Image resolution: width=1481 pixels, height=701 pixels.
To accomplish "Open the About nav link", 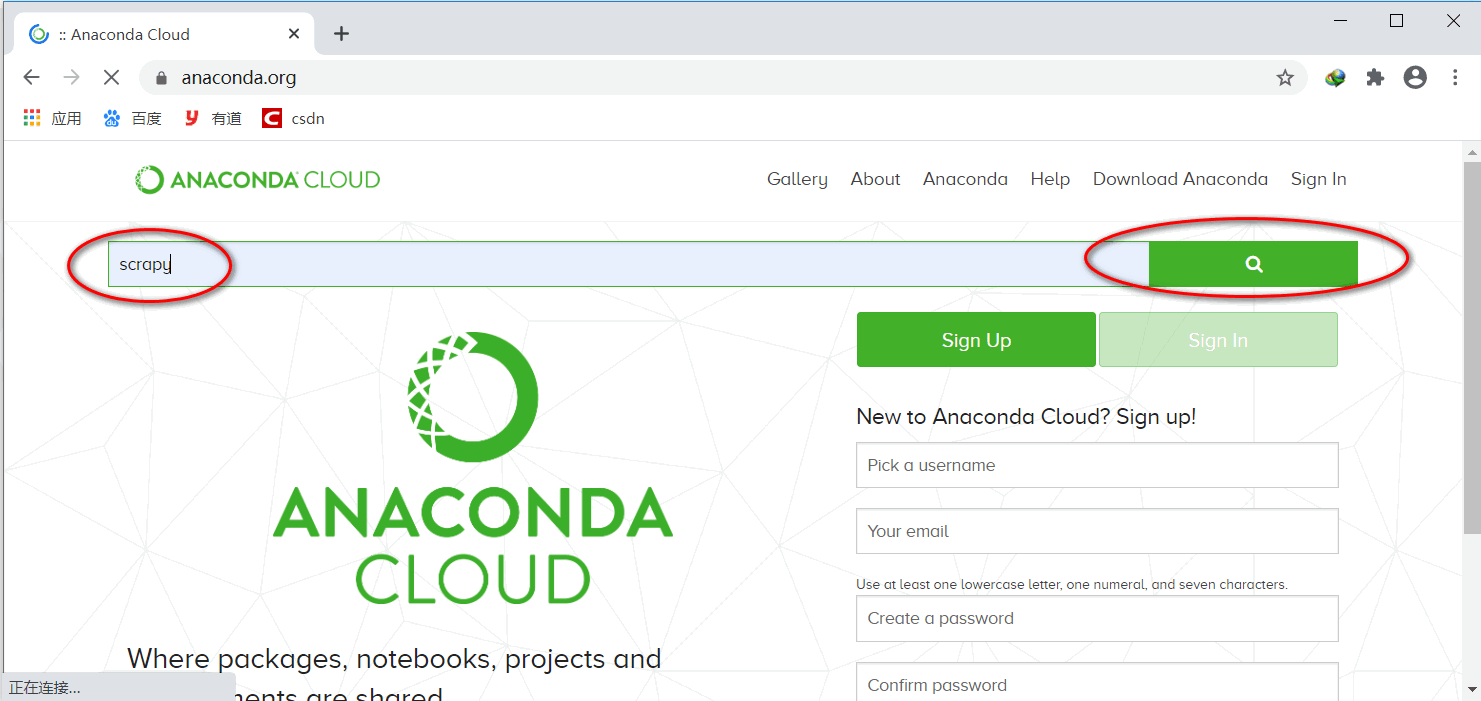I will tap(875, 179).
